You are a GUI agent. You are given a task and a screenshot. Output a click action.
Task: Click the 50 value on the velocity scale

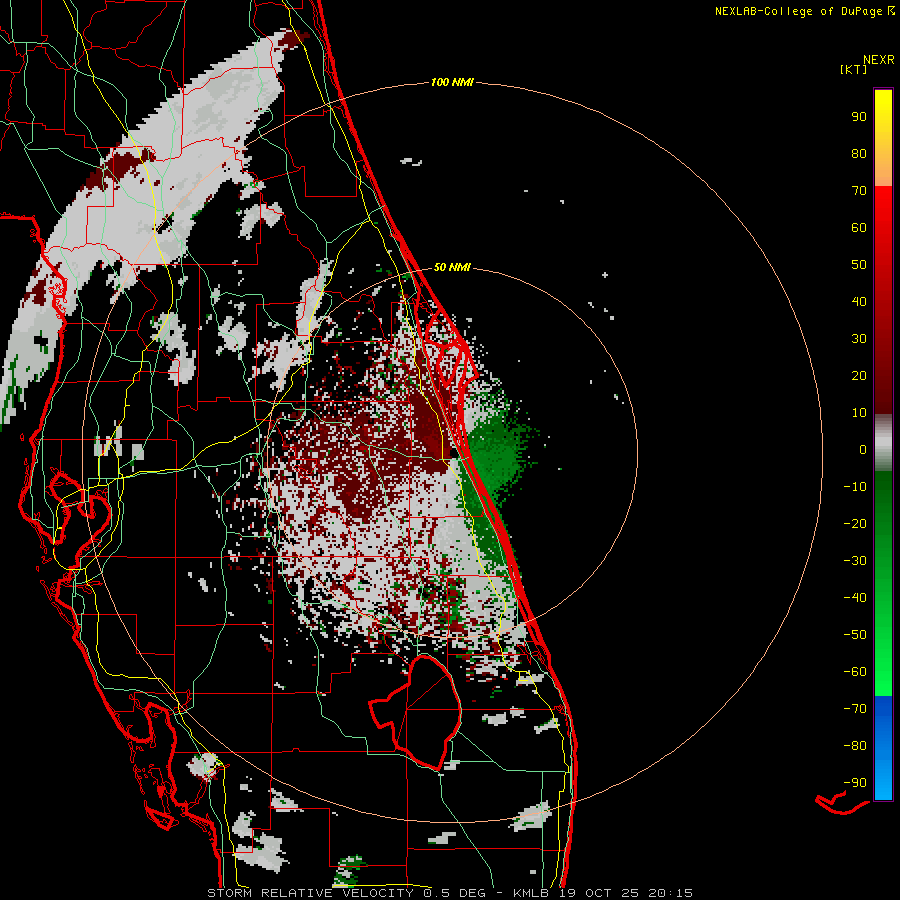coord(859,265)
